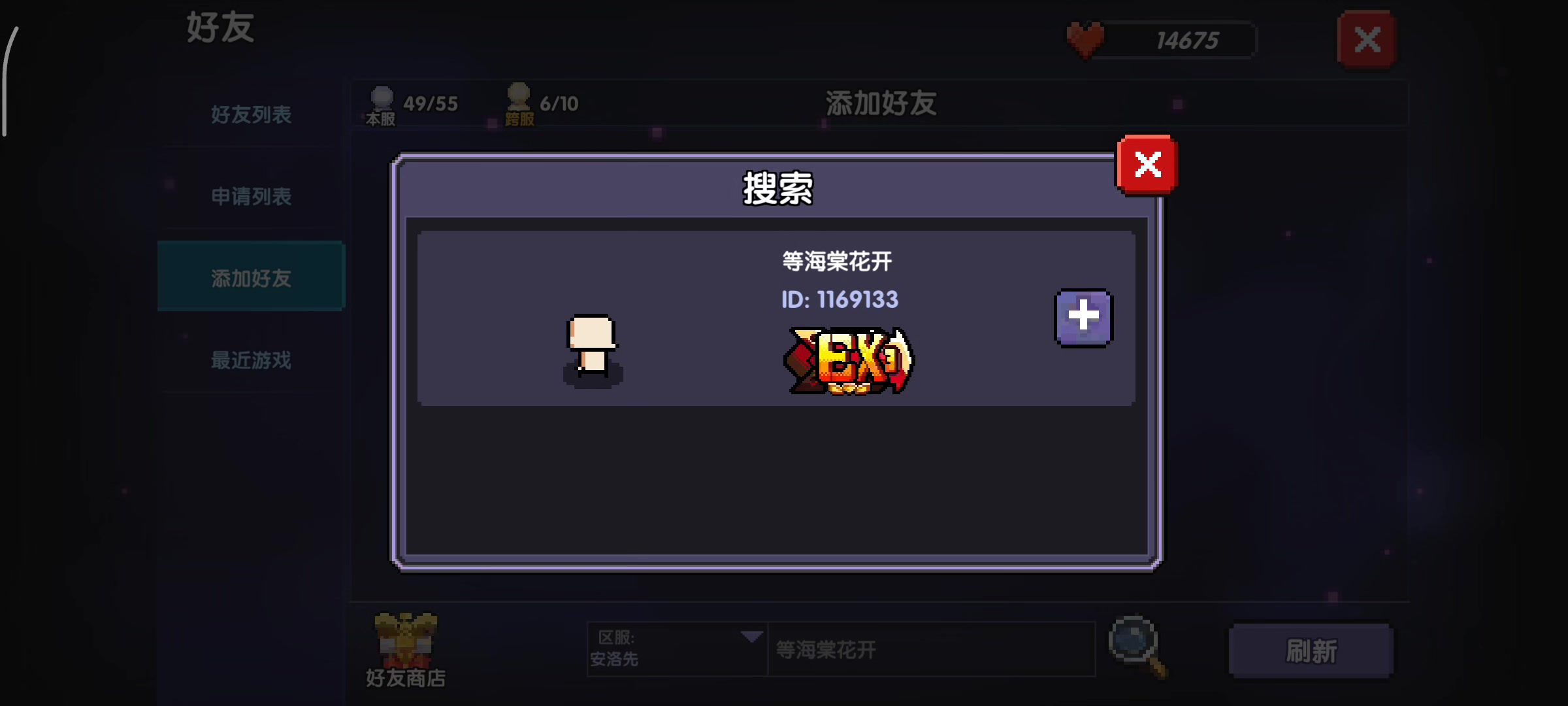Focus the 等海棠花开 search input field
Image resolution: width=1568 pixels, height=706 pixels.
tap(932, 649)
